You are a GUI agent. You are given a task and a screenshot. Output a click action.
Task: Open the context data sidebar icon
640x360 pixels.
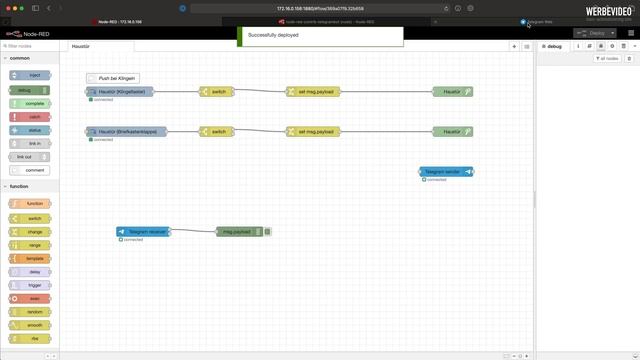point(624,47)
